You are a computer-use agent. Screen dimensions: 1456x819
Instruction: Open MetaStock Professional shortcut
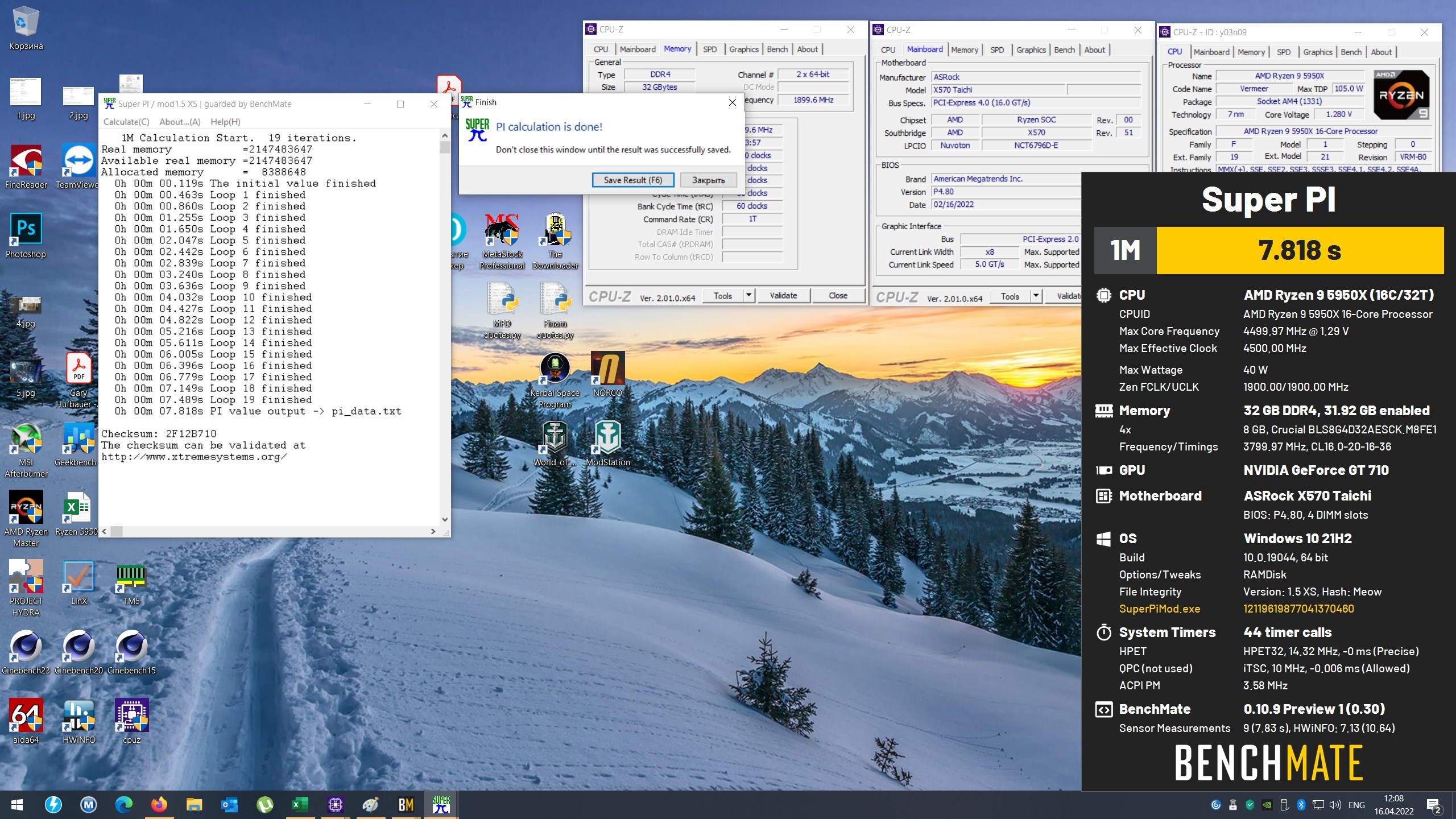coord(502,242)
